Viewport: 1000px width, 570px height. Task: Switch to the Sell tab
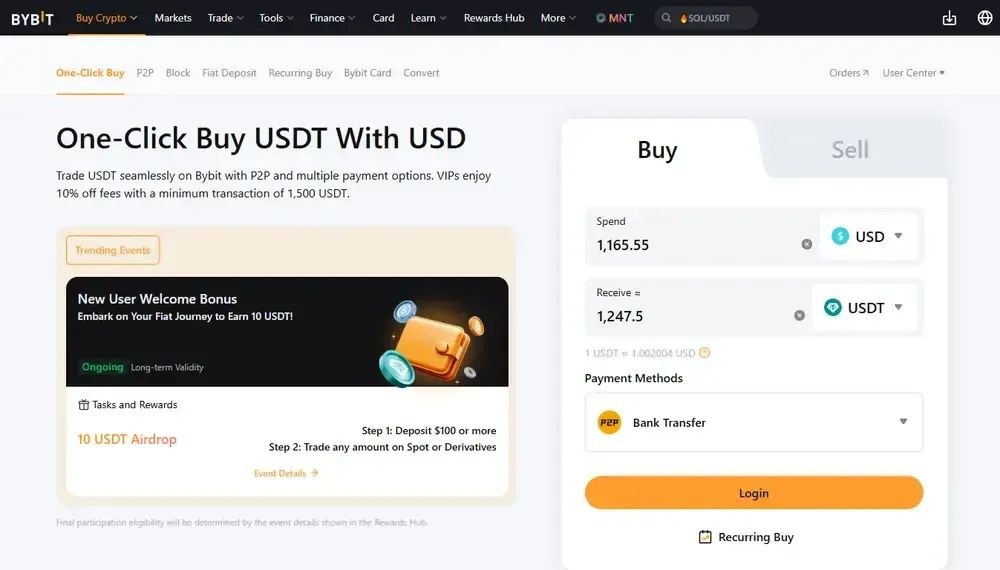click(x=850, y=150)
